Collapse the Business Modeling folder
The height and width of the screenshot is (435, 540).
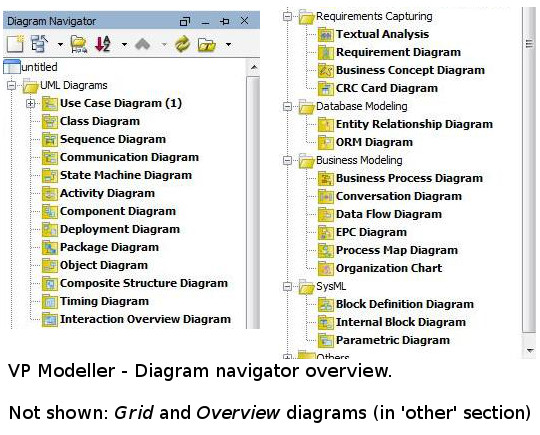[287, 160]
